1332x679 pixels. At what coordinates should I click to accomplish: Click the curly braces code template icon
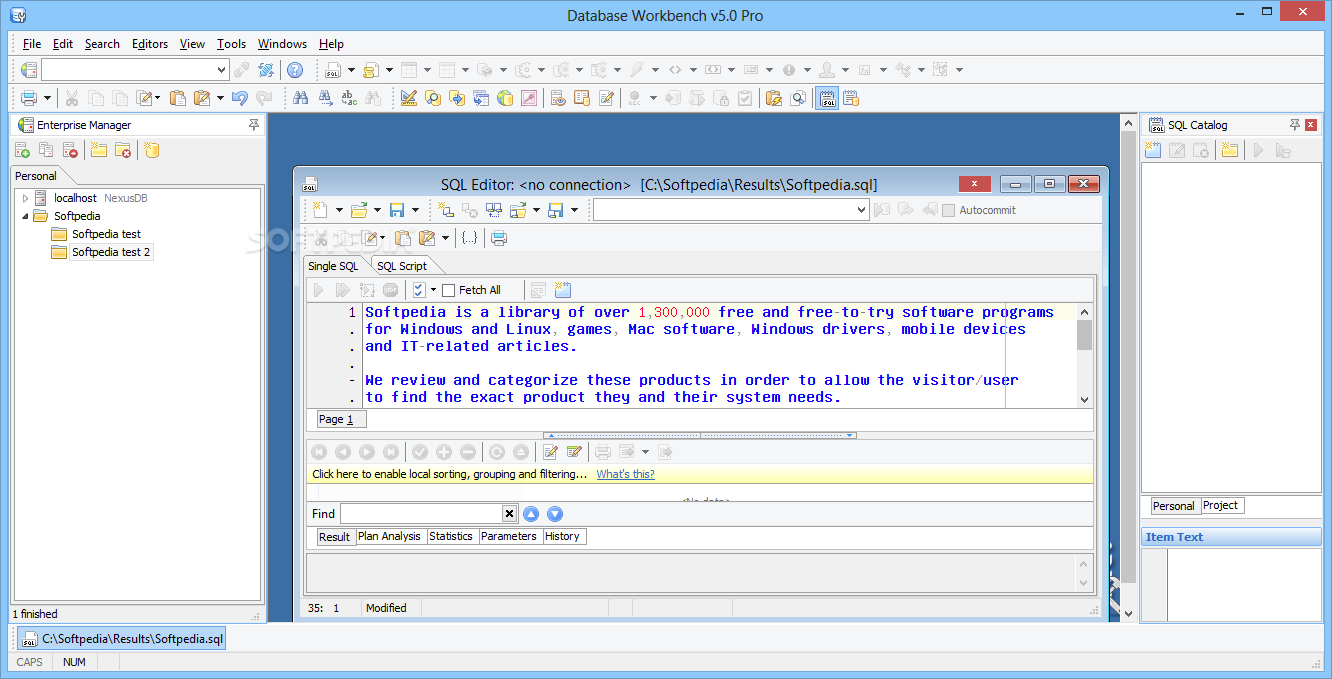click(469, 238)
